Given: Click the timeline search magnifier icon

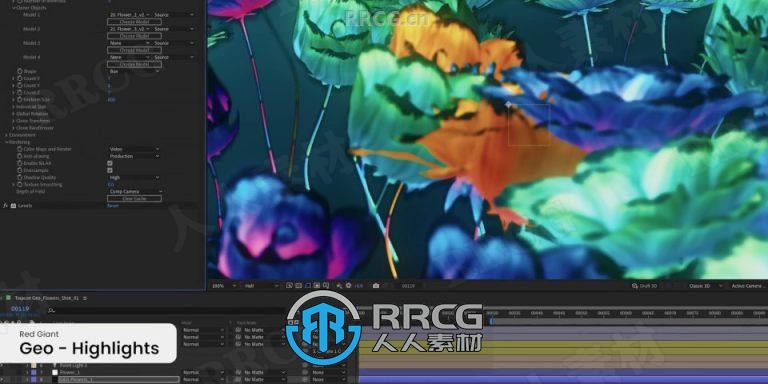Looking at the screenshot, I should click(x=51, y=310).
